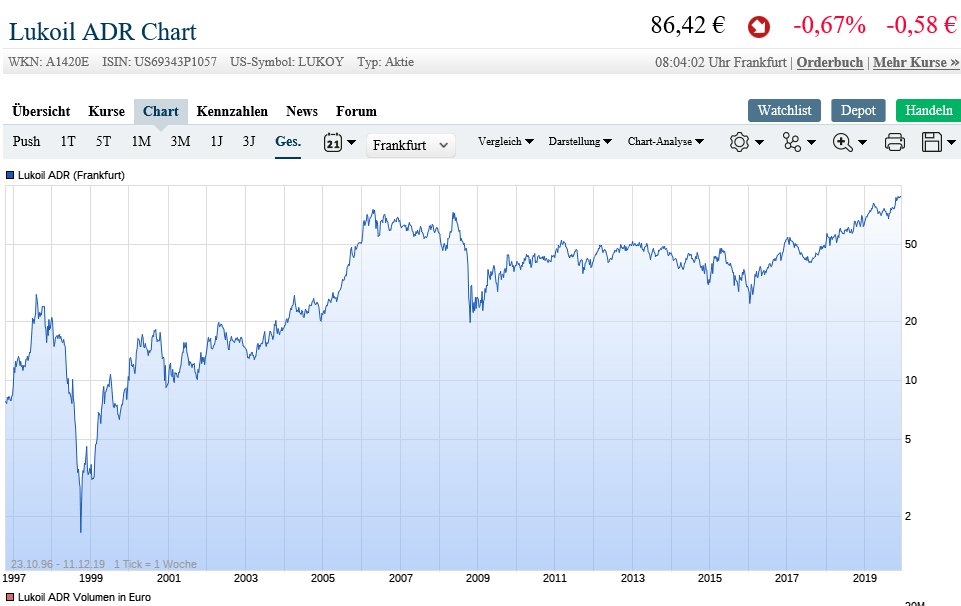Expand the arrow next to zoom icon
Image resolution: width=961 pixels, height=606 pixels.
click(862, 142)
